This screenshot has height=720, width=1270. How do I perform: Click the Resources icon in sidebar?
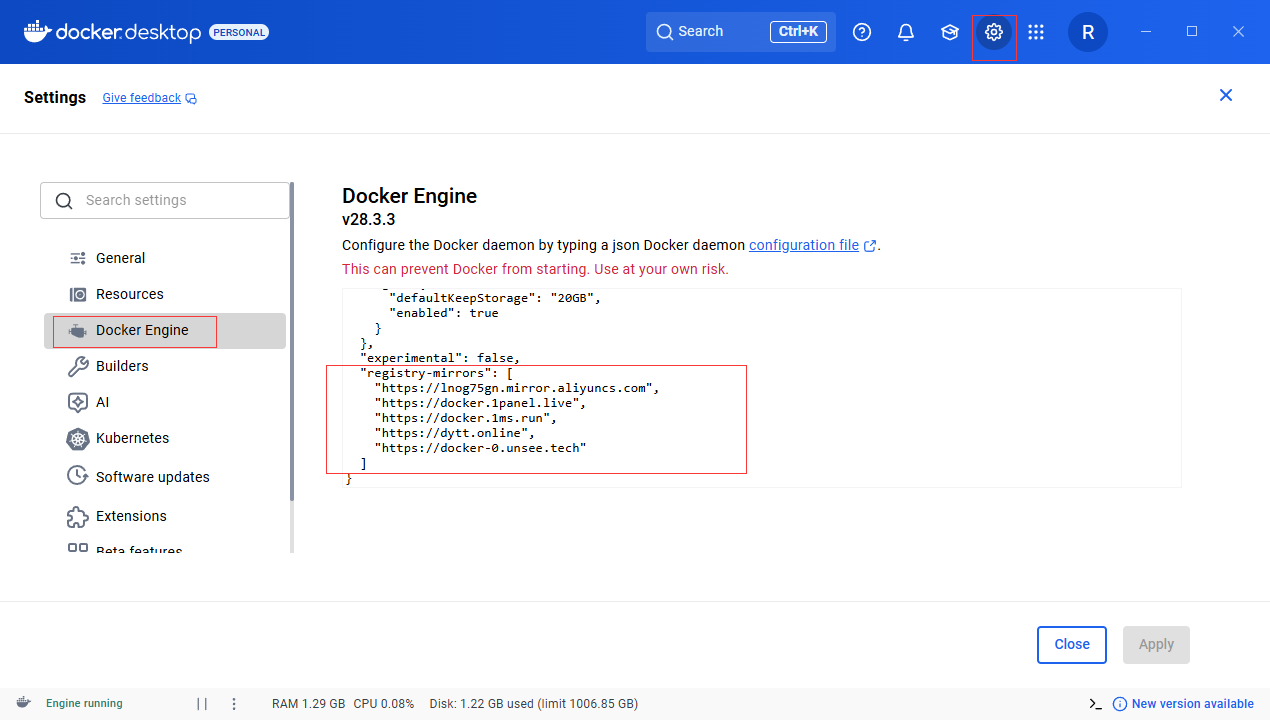(78, 294)
